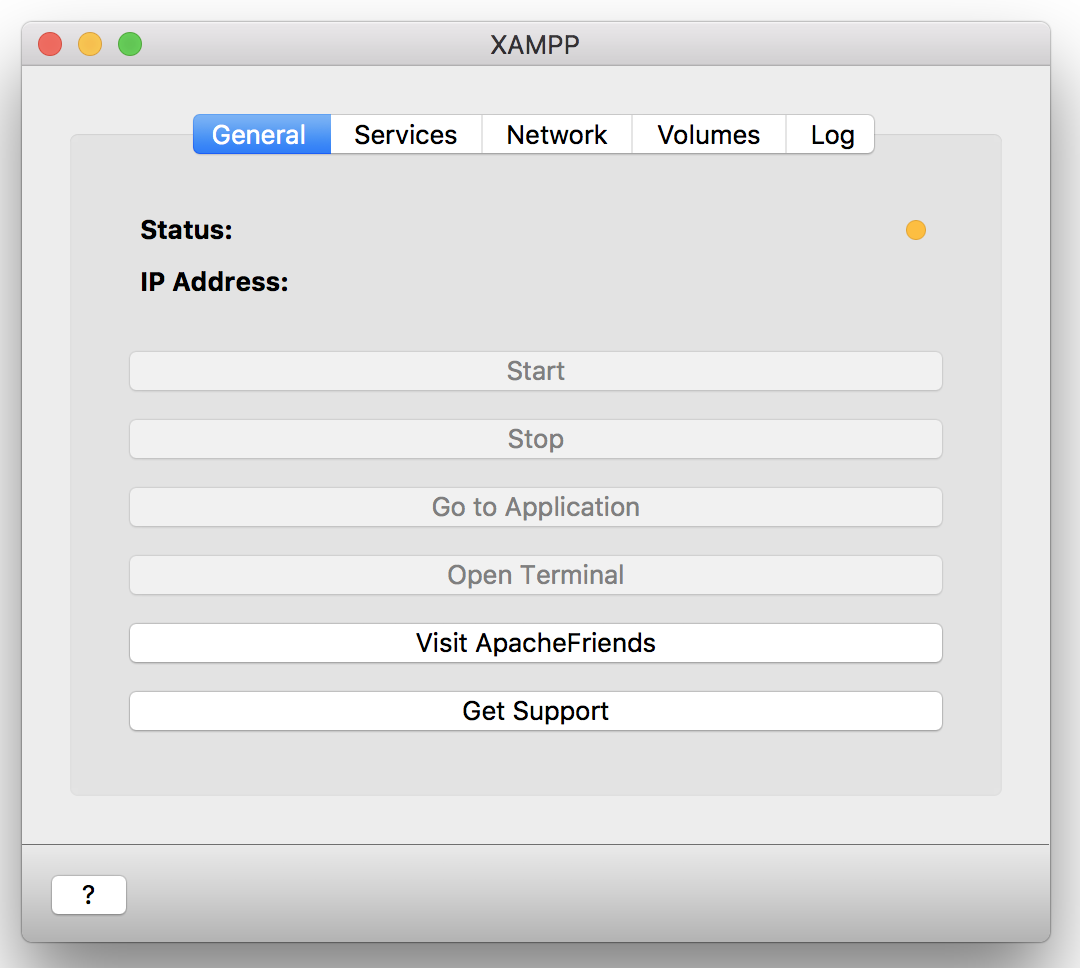
Task: Open the Network tab
Action: pyautogui.click(x=557, y=135)
